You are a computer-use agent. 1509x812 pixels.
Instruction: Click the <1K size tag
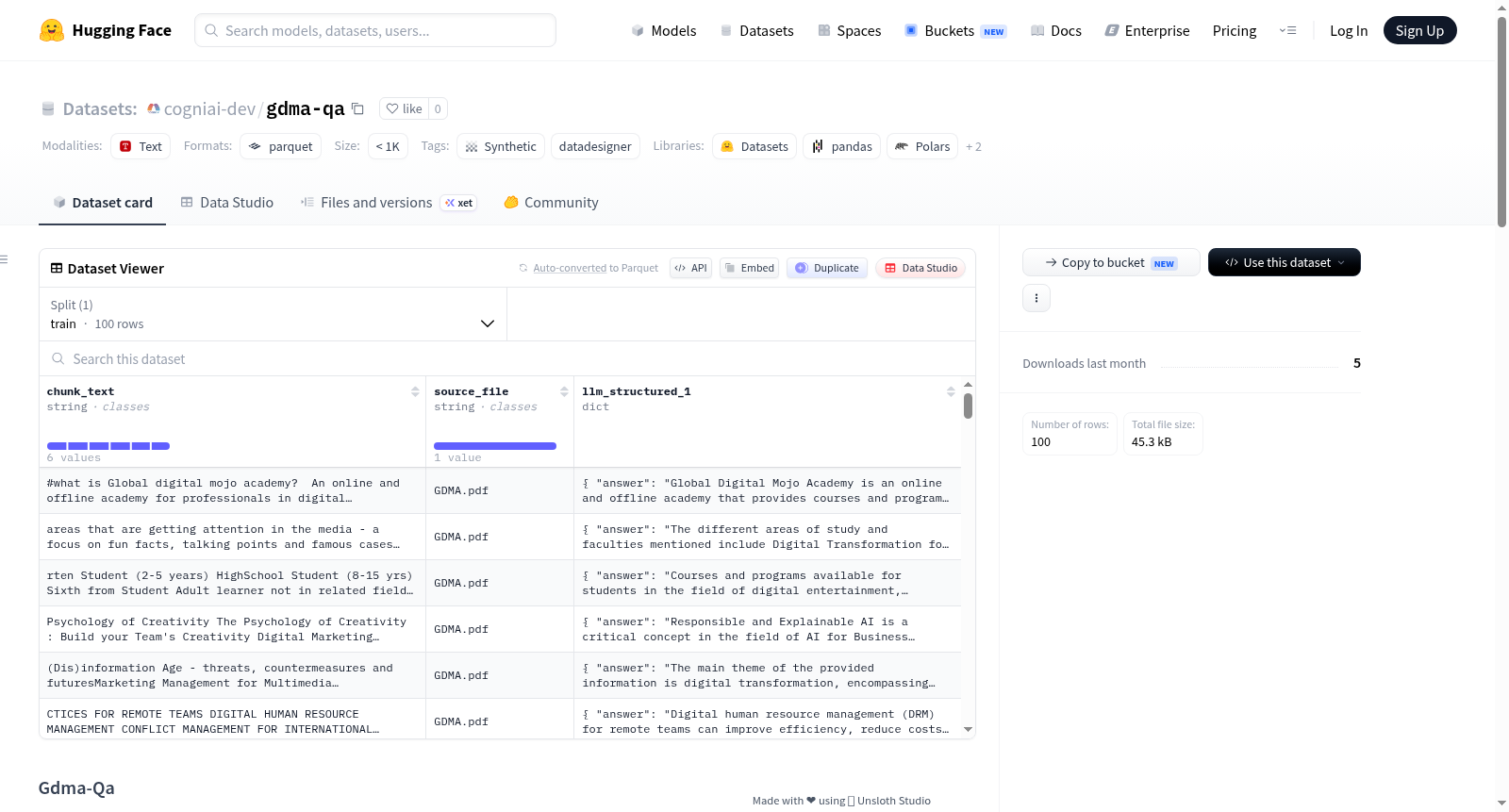pyautogui.click(x=388, y=146)
